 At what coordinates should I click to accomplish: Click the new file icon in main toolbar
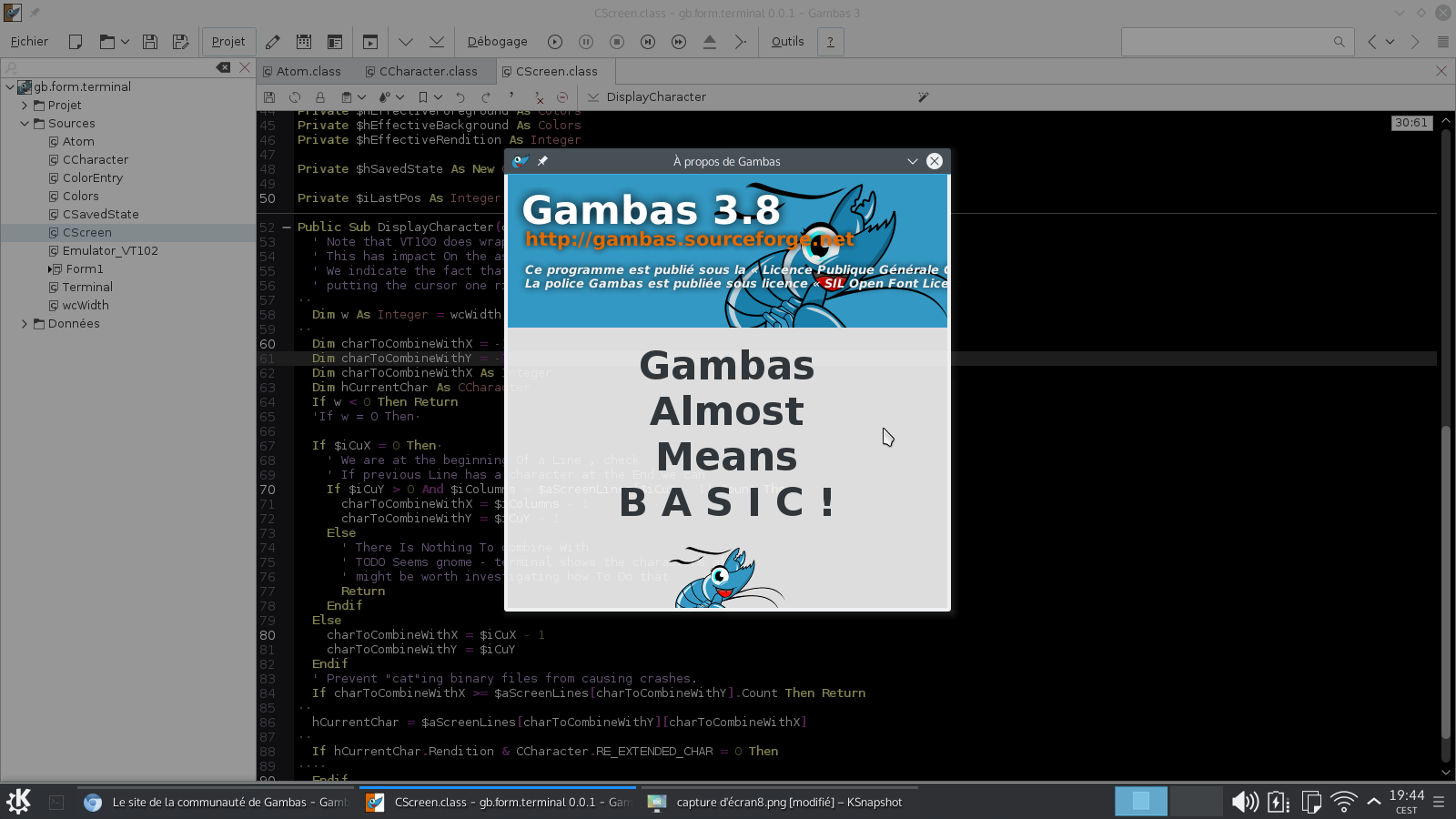coord(76,42)
